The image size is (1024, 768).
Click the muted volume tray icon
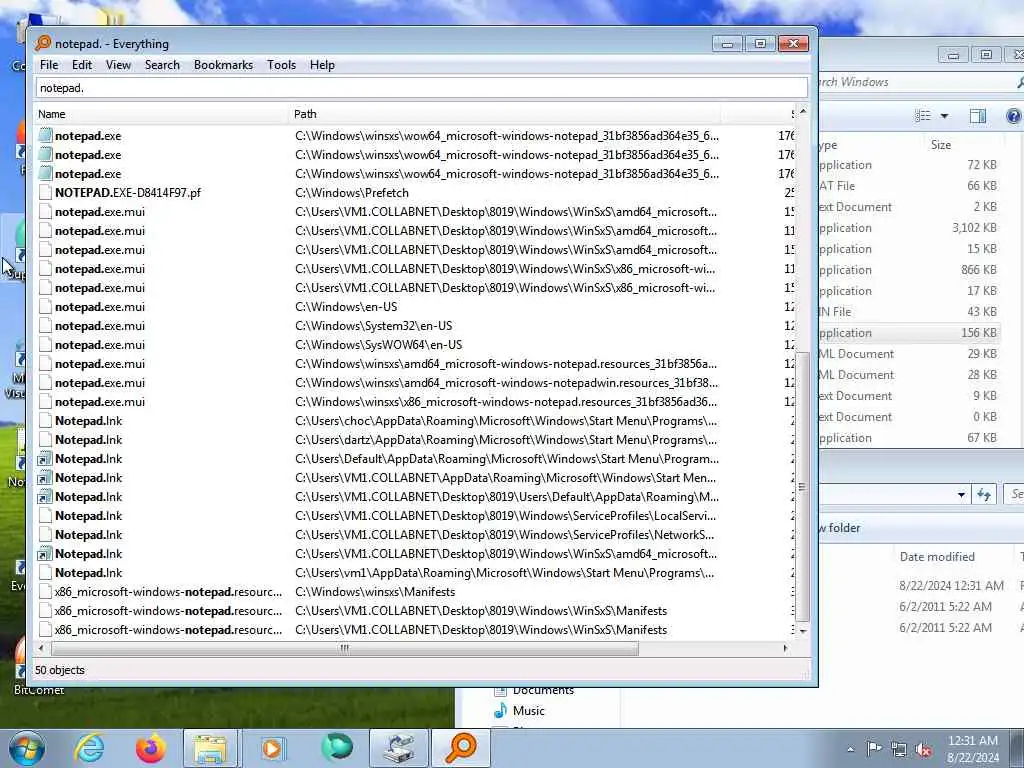click(923, 750)
